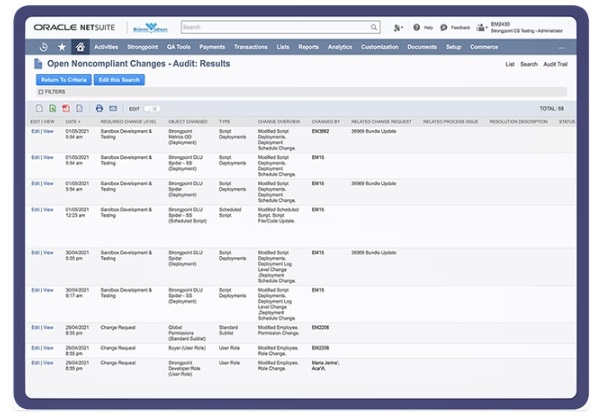Open the Customization menu
The height and width of the screenshot is (416, 603).
pyautogui.click(x=379, y=47)
